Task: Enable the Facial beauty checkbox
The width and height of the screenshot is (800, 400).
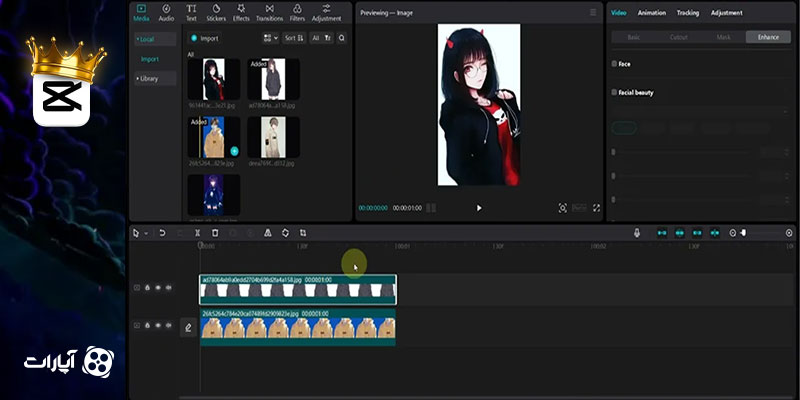Action: tap(614, 92)
